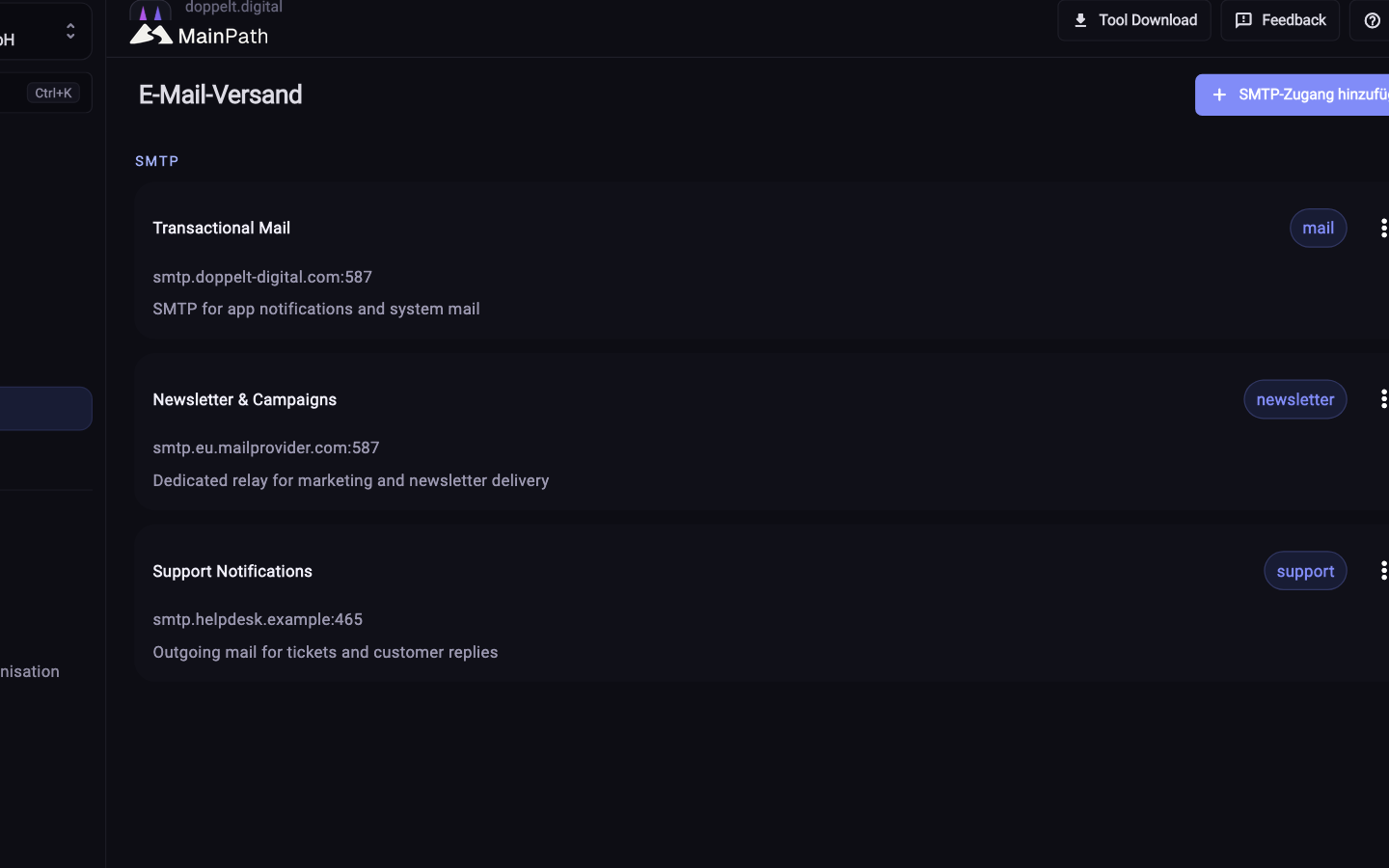Click the SMTP-Zugang hinzufügen button
The width and height of the screenshot is (1389, 868).
tap(1293, 95)
